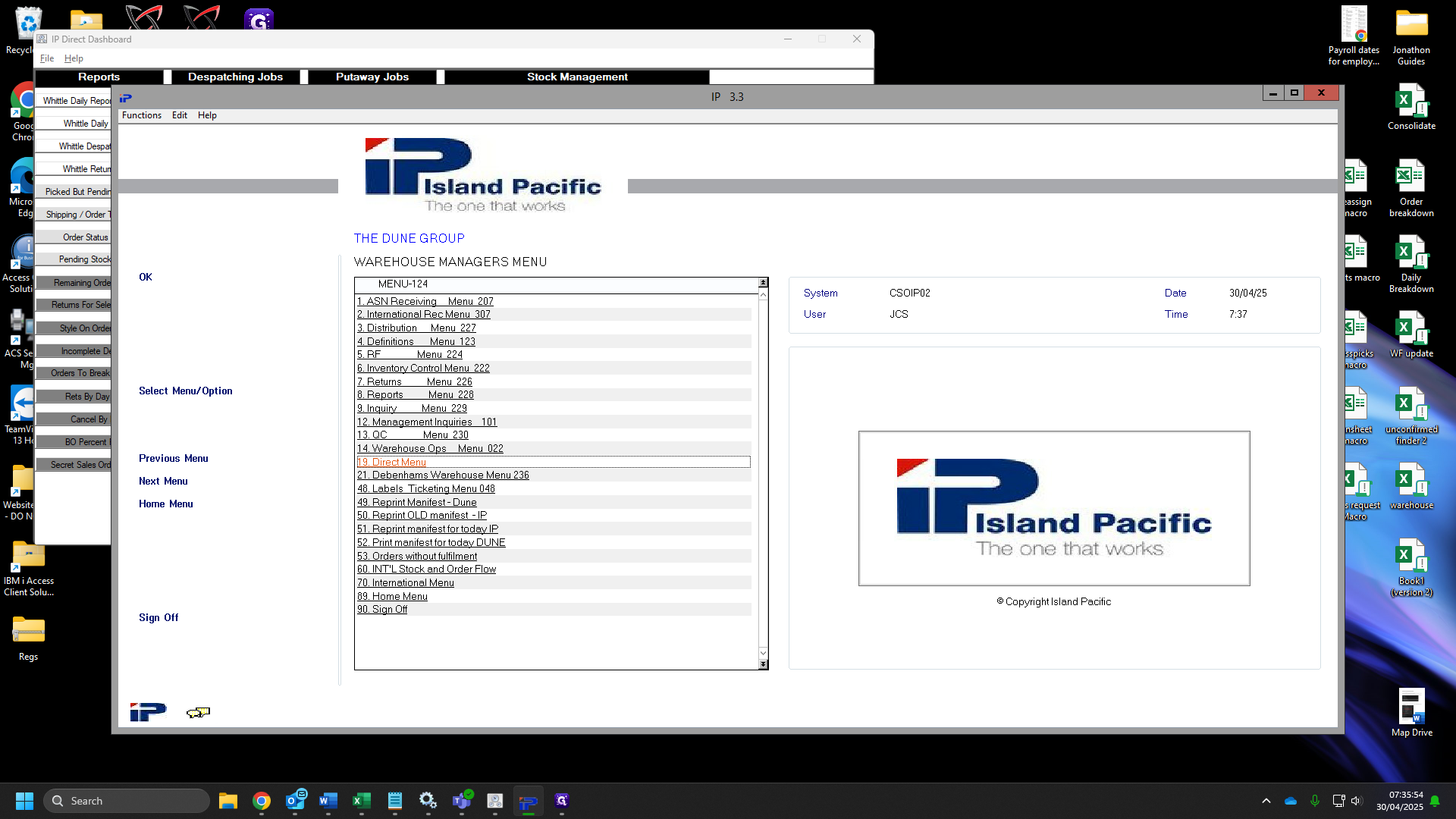This screenshot has width=1456, height=819.
Task: Open Microsoft Teams from the taskbar
Action: tap(462, 801)
